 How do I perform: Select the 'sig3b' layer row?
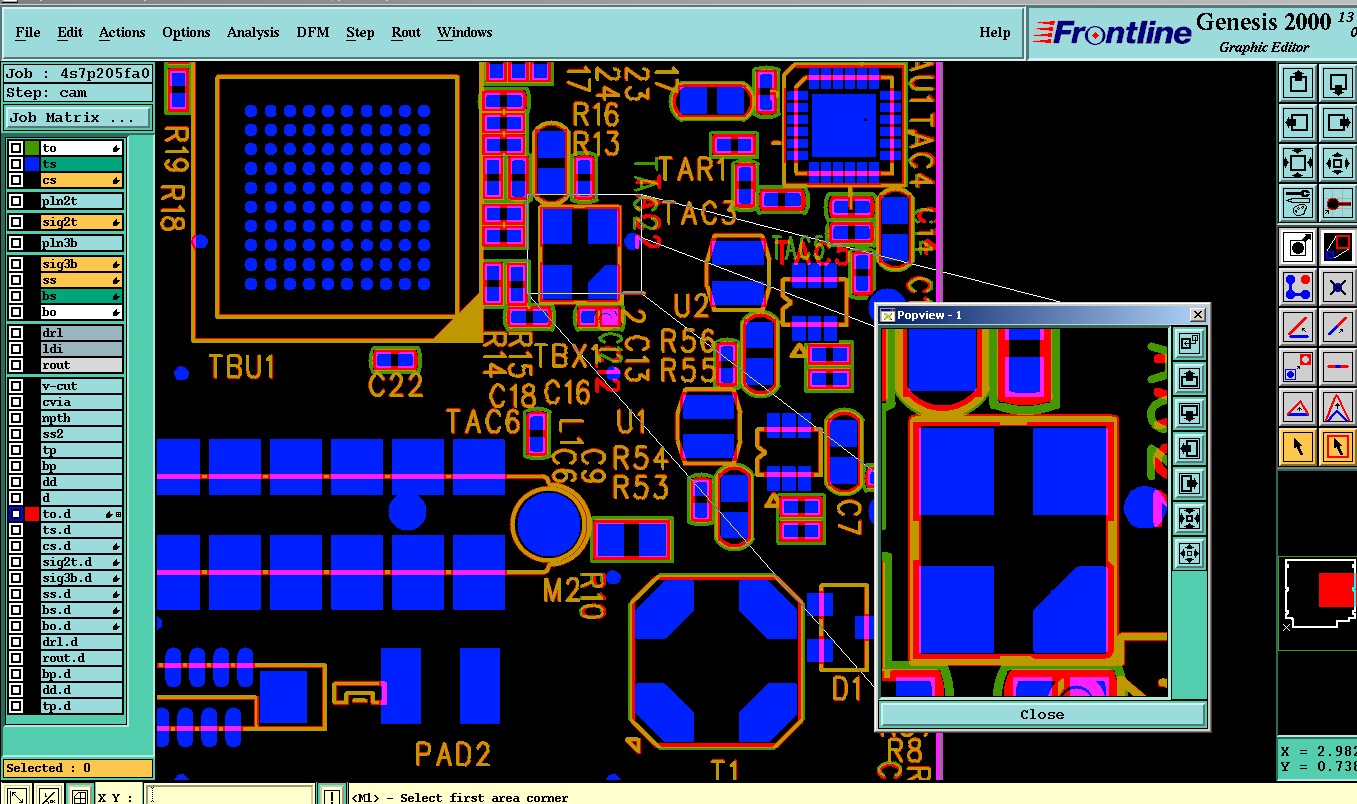point(82,264)
